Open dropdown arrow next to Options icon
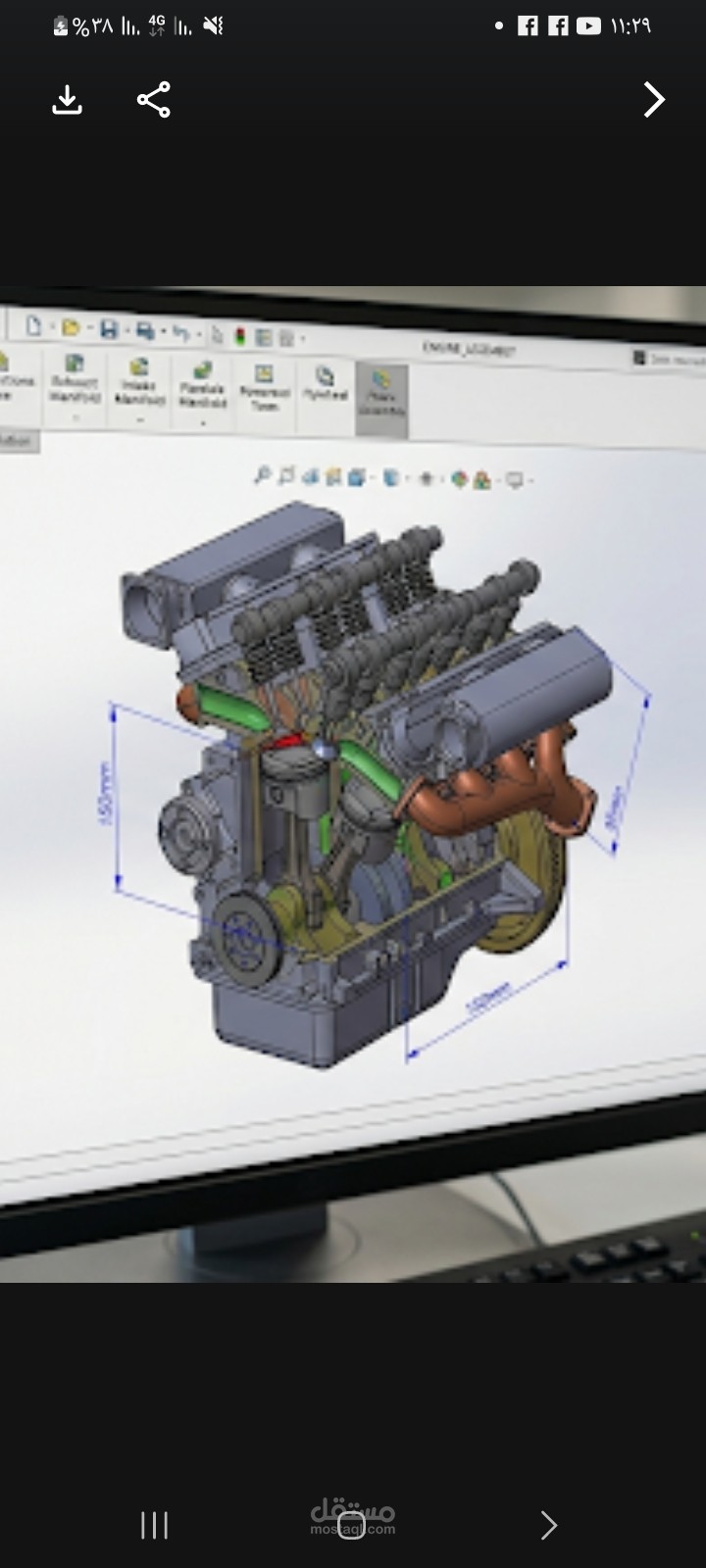Image resolution: width=706 pixels, height=1568 pixels. pos(301,340)
